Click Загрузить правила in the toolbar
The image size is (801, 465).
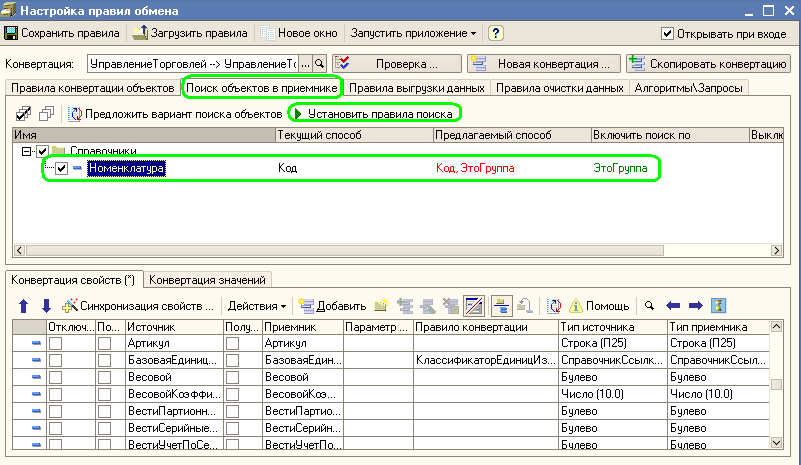[x=190, y=33]
